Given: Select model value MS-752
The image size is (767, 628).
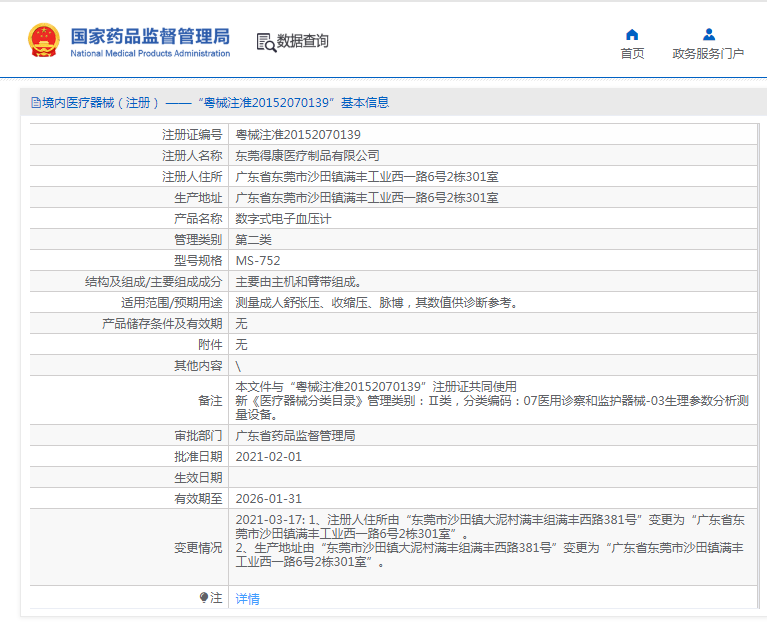Looking at the screenshot, I should pyautogui.click(x=258, y=261).
